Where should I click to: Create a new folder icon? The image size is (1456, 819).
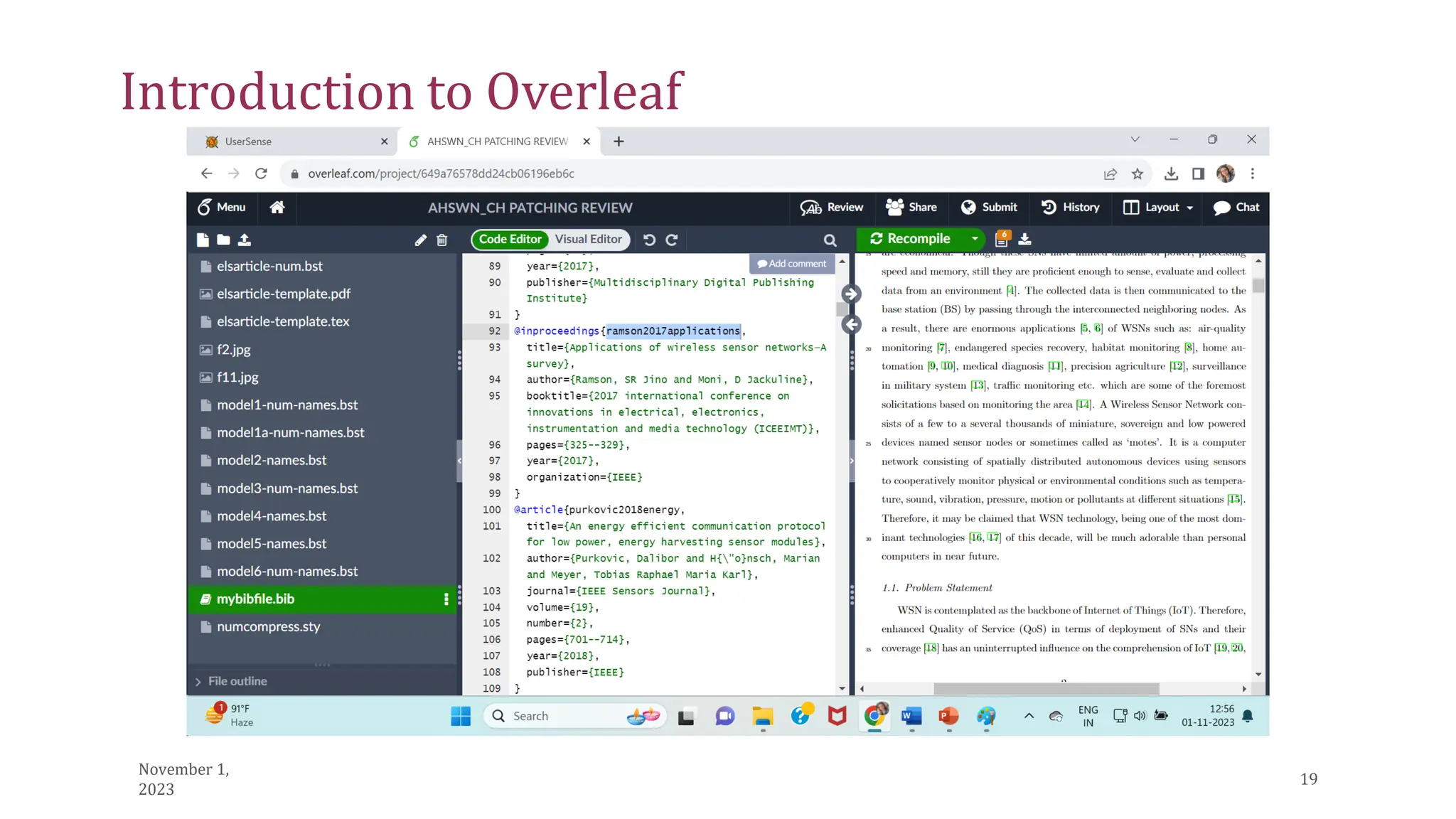[x=223, y=240]
